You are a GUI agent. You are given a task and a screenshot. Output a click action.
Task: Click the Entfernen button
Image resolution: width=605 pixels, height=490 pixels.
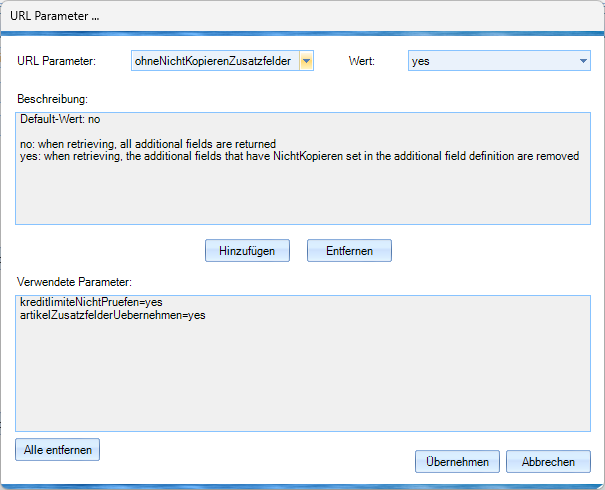349,250
